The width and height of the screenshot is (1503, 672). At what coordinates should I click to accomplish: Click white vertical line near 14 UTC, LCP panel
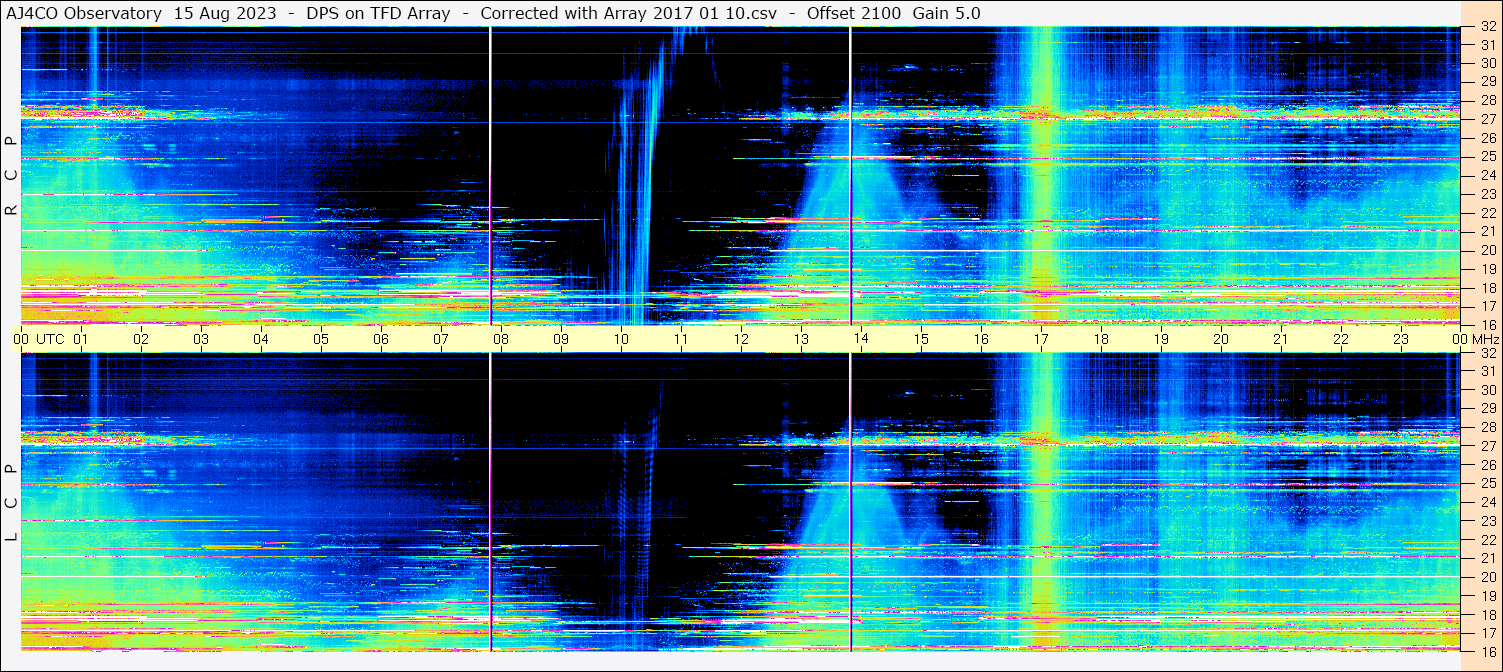[850, 502]
